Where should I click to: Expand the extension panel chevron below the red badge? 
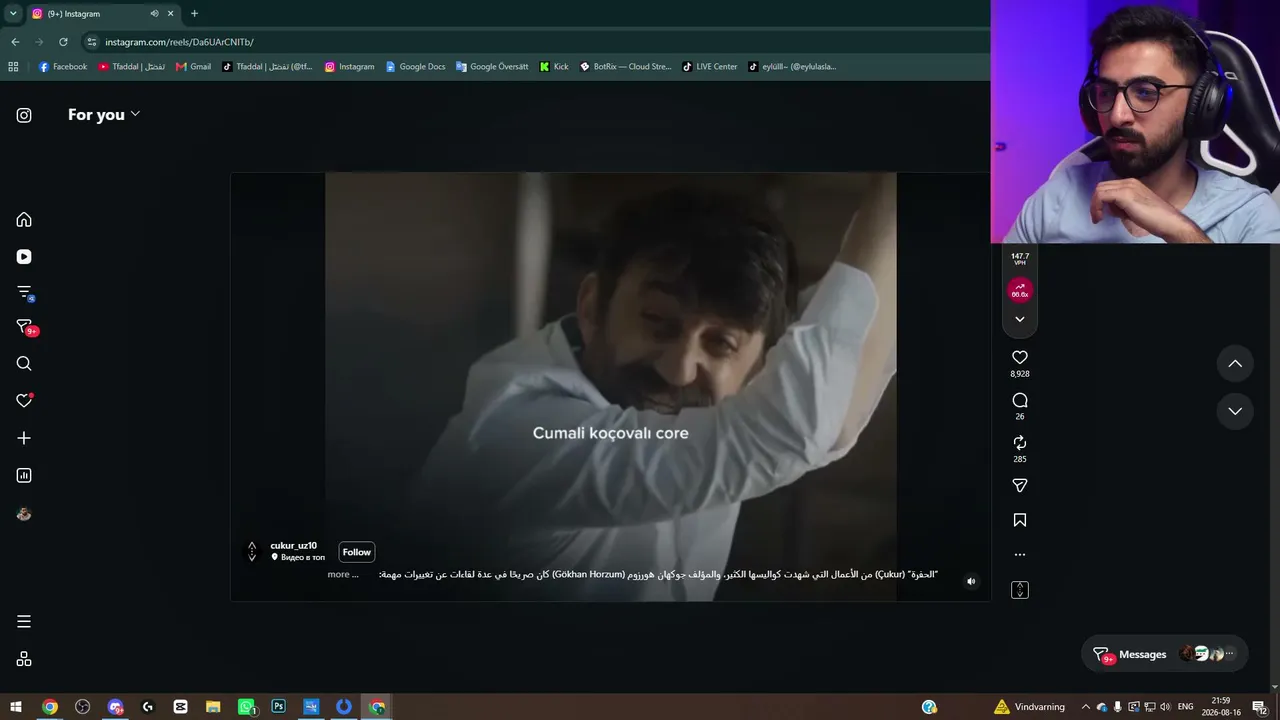pos(1020,319)
